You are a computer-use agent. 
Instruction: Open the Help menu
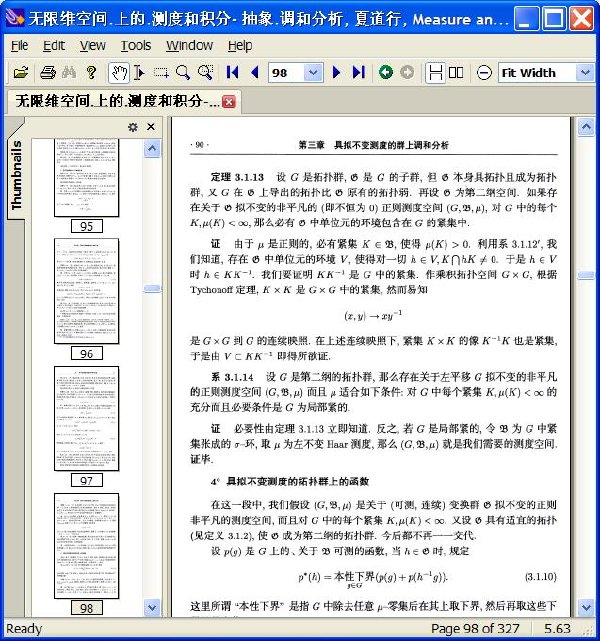pos(240,46)
